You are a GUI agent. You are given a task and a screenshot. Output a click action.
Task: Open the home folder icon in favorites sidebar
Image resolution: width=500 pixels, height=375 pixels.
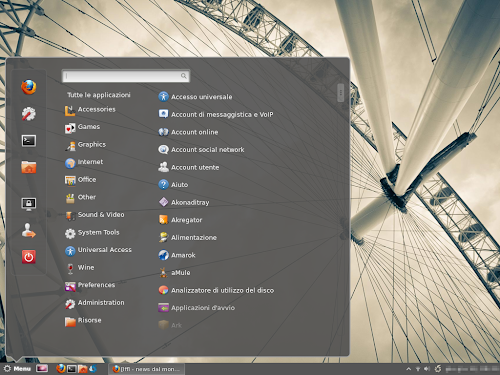29,167
